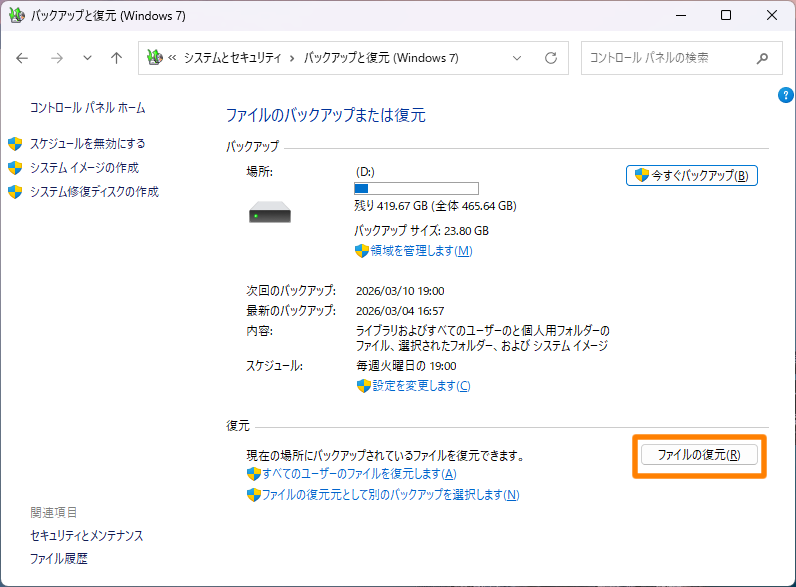Screen dimensions: 796x587
Task: Click the search magnifier icon
Action: coord(764,58)
